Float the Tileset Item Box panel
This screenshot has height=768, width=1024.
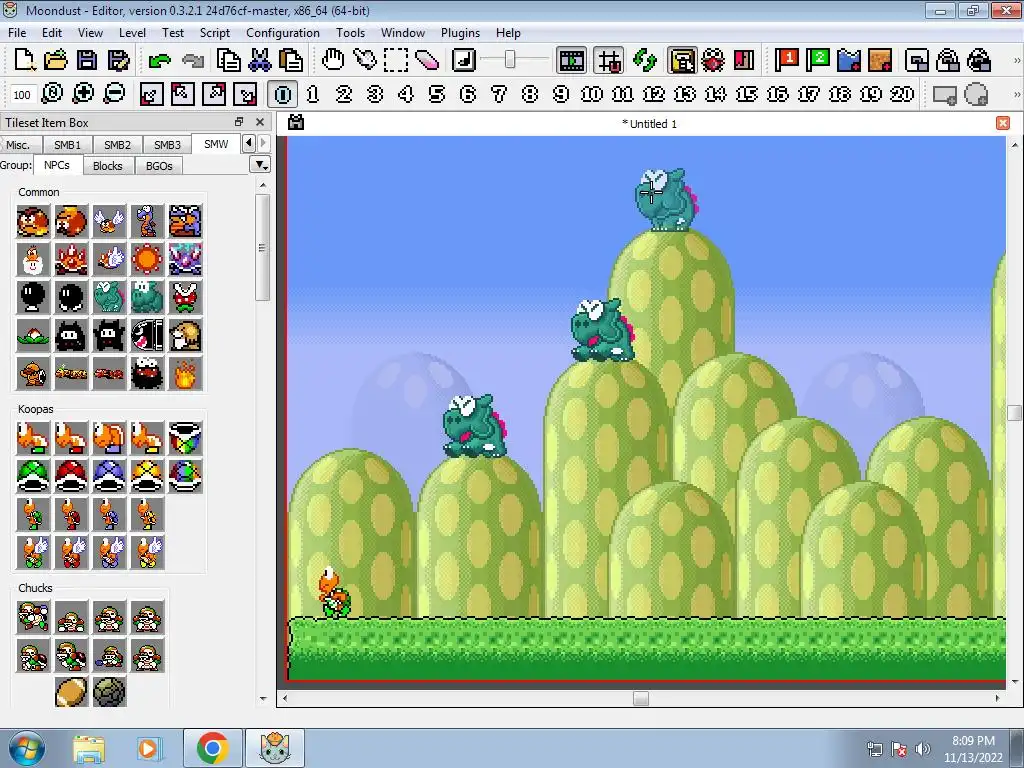coord(238,122)
